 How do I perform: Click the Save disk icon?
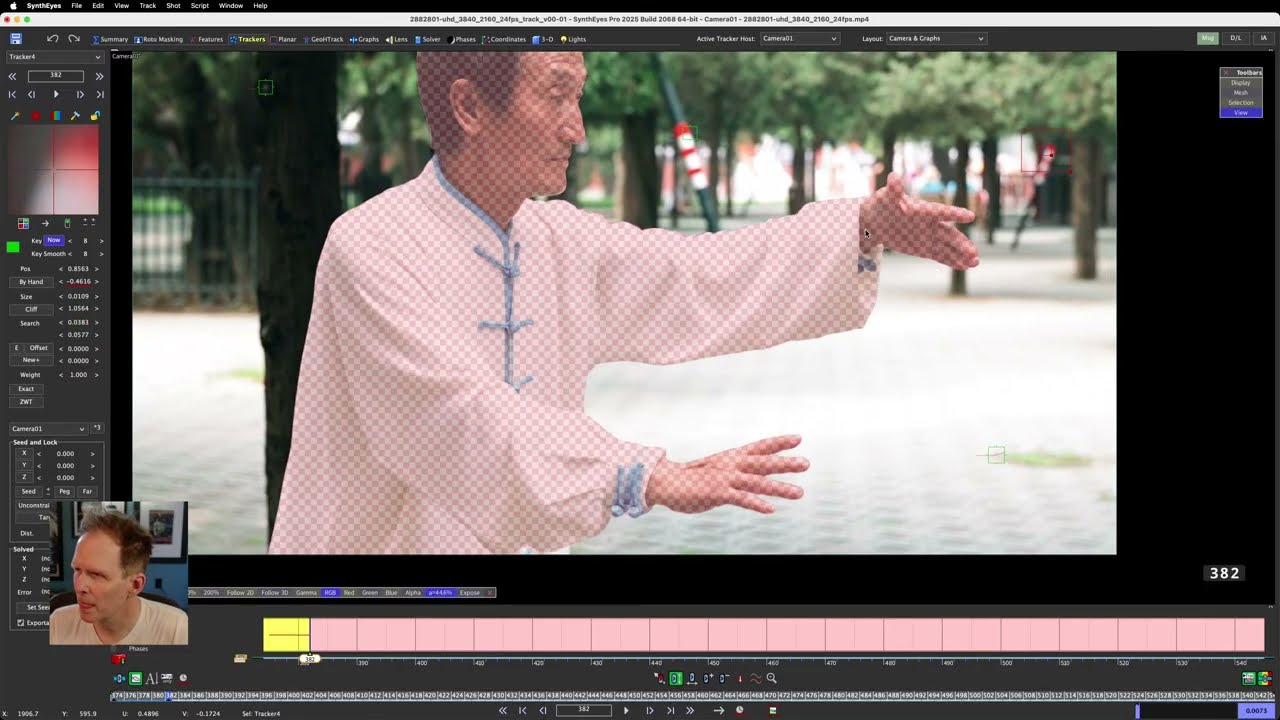click(16, 39)
